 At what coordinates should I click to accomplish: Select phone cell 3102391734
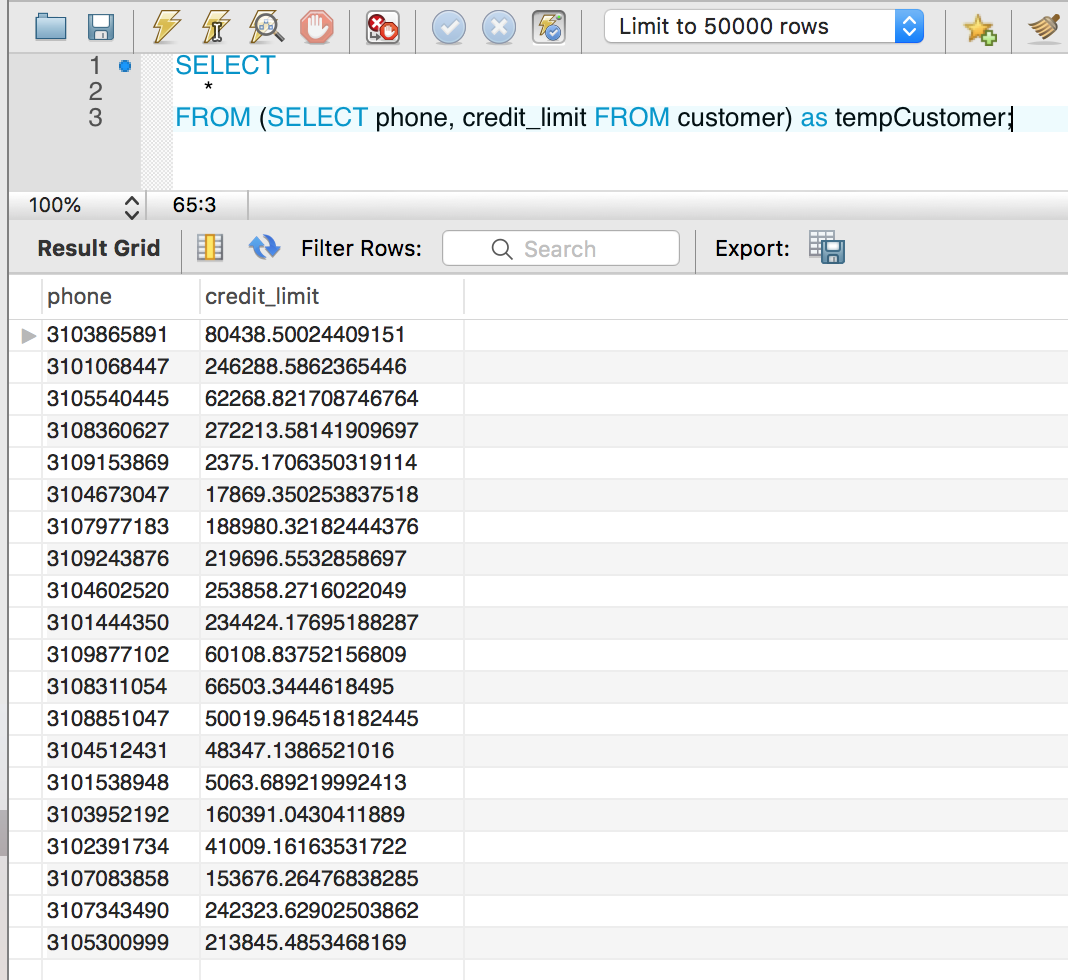pyautogui.click(x=121, y=847)
